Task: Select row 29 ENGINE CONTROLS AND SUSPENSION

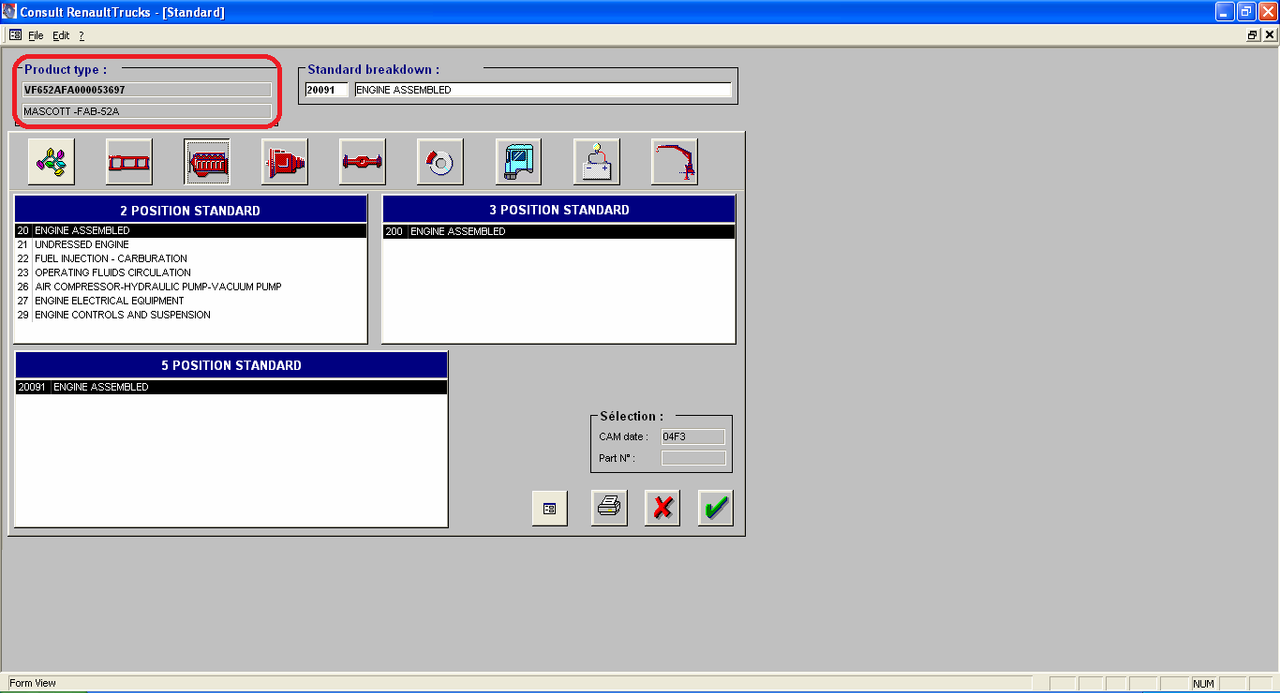Action: point(191,315)
